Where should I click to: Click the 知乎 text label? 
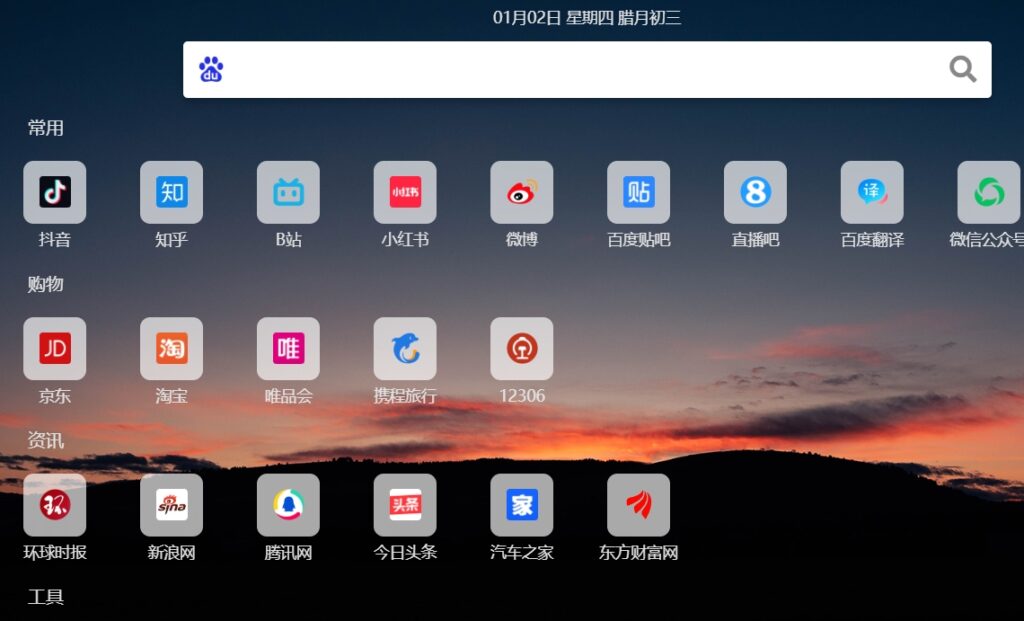click(171, 240)
